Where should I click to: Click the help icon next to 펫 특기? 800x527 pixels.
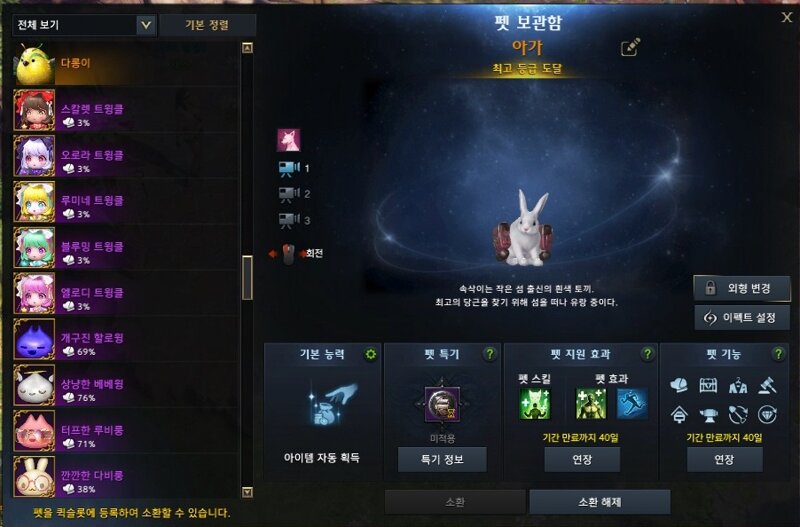(490, 354)
